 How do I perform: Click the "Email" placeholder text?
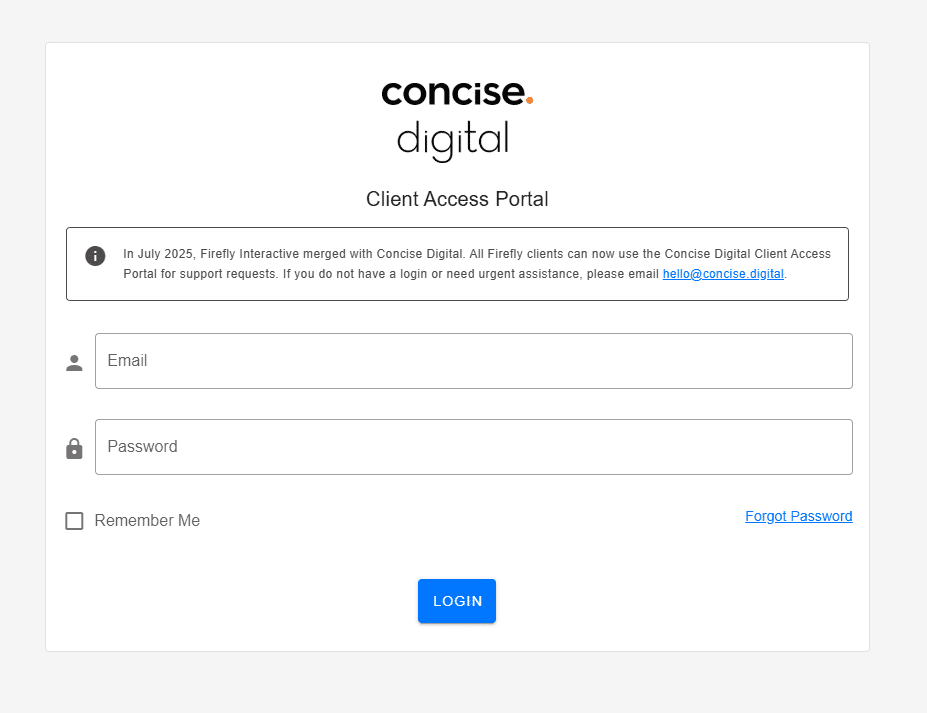[127, 361]
